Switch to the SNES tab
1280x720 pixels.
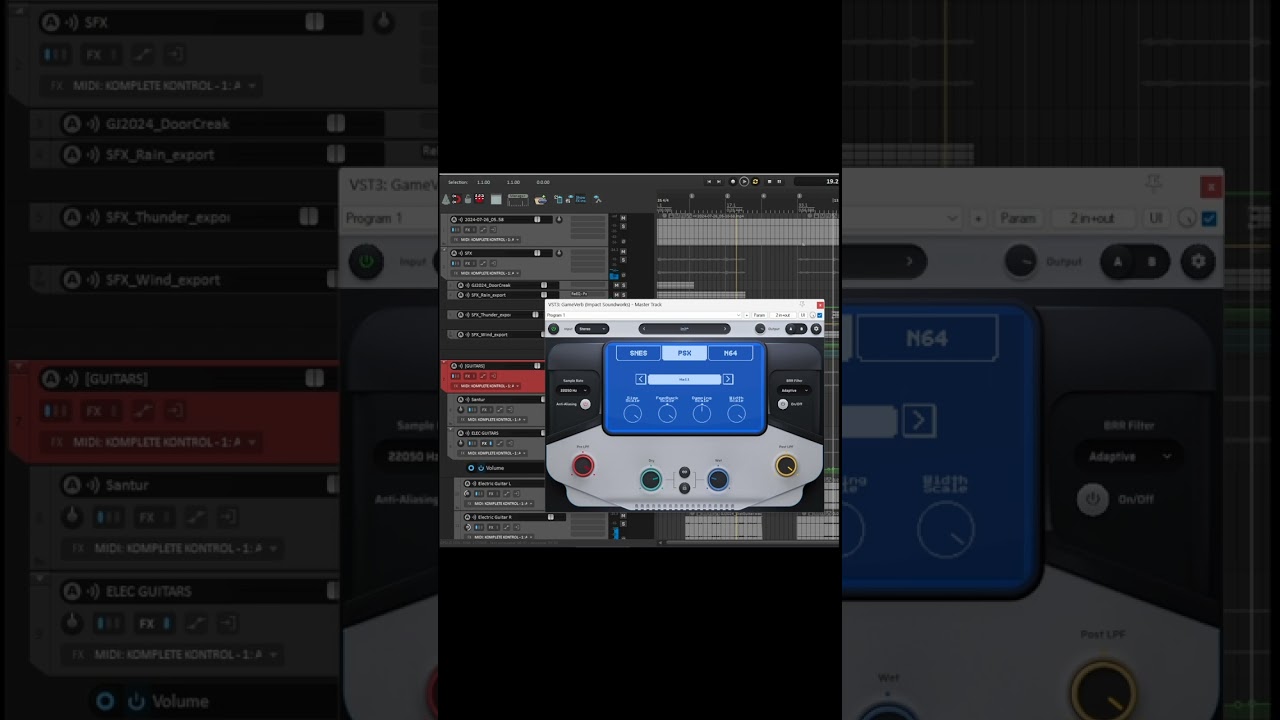638,353
